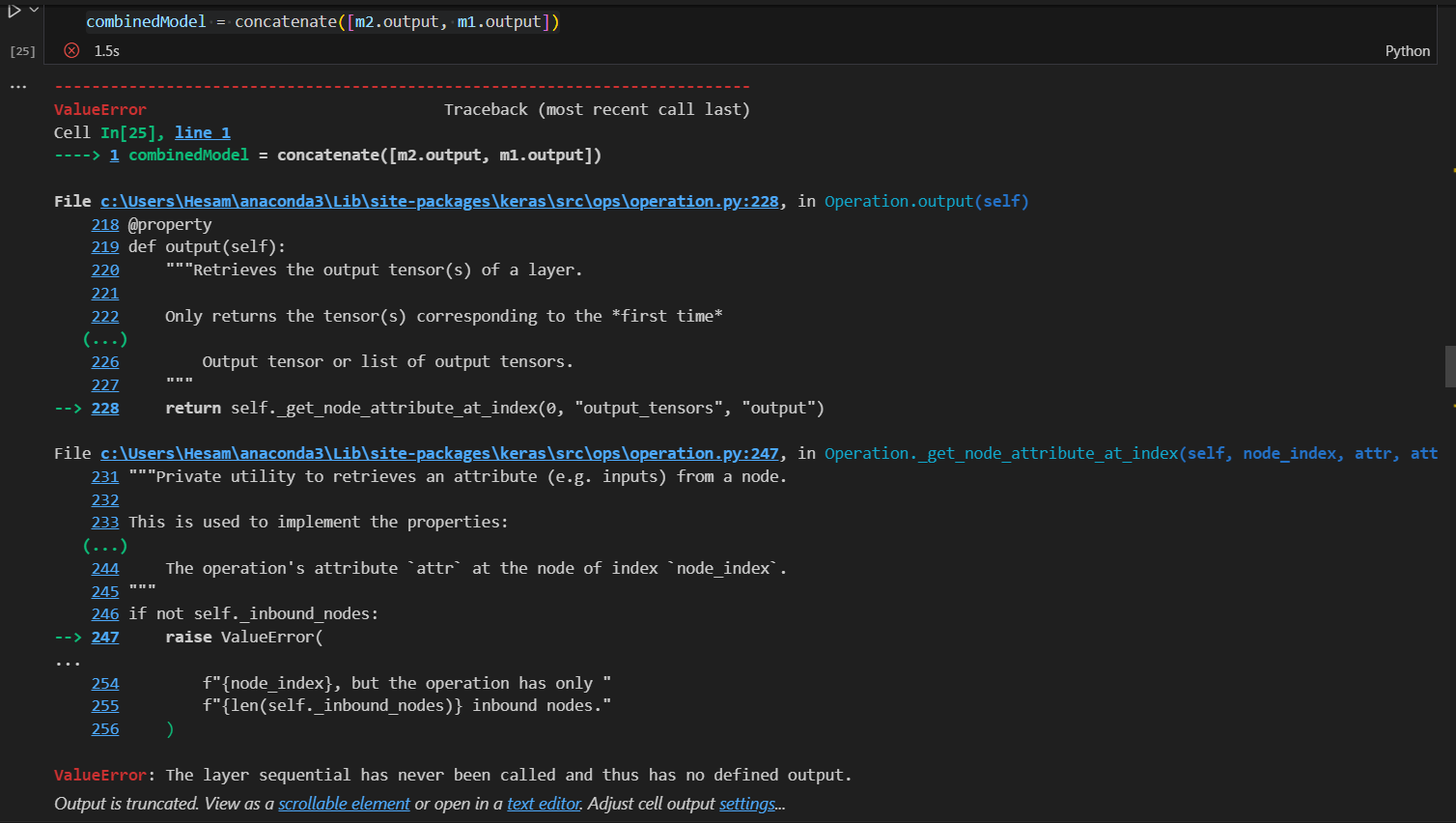Click the execution count [25] label

pyautogui.click(x=22, y=51)
